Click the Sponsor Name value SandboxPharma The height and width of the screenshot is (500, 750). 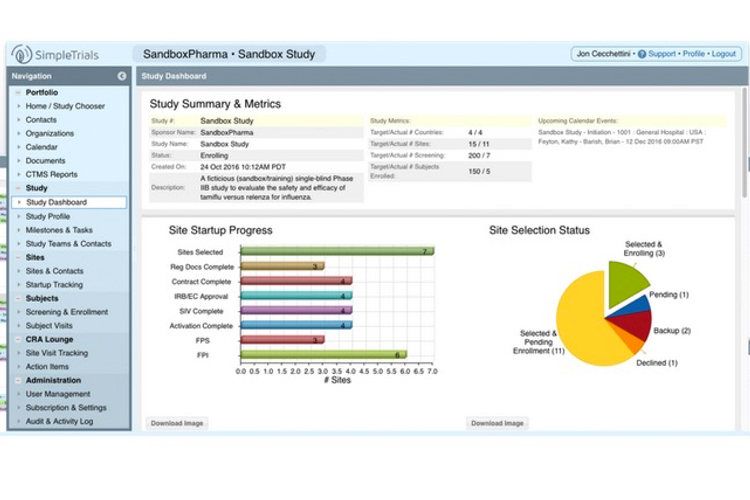click(227, 133)
